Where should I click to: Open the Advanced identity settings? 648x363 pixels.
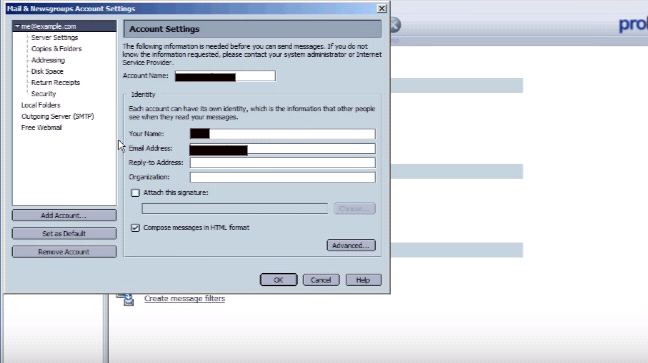[x=351, y=246]
